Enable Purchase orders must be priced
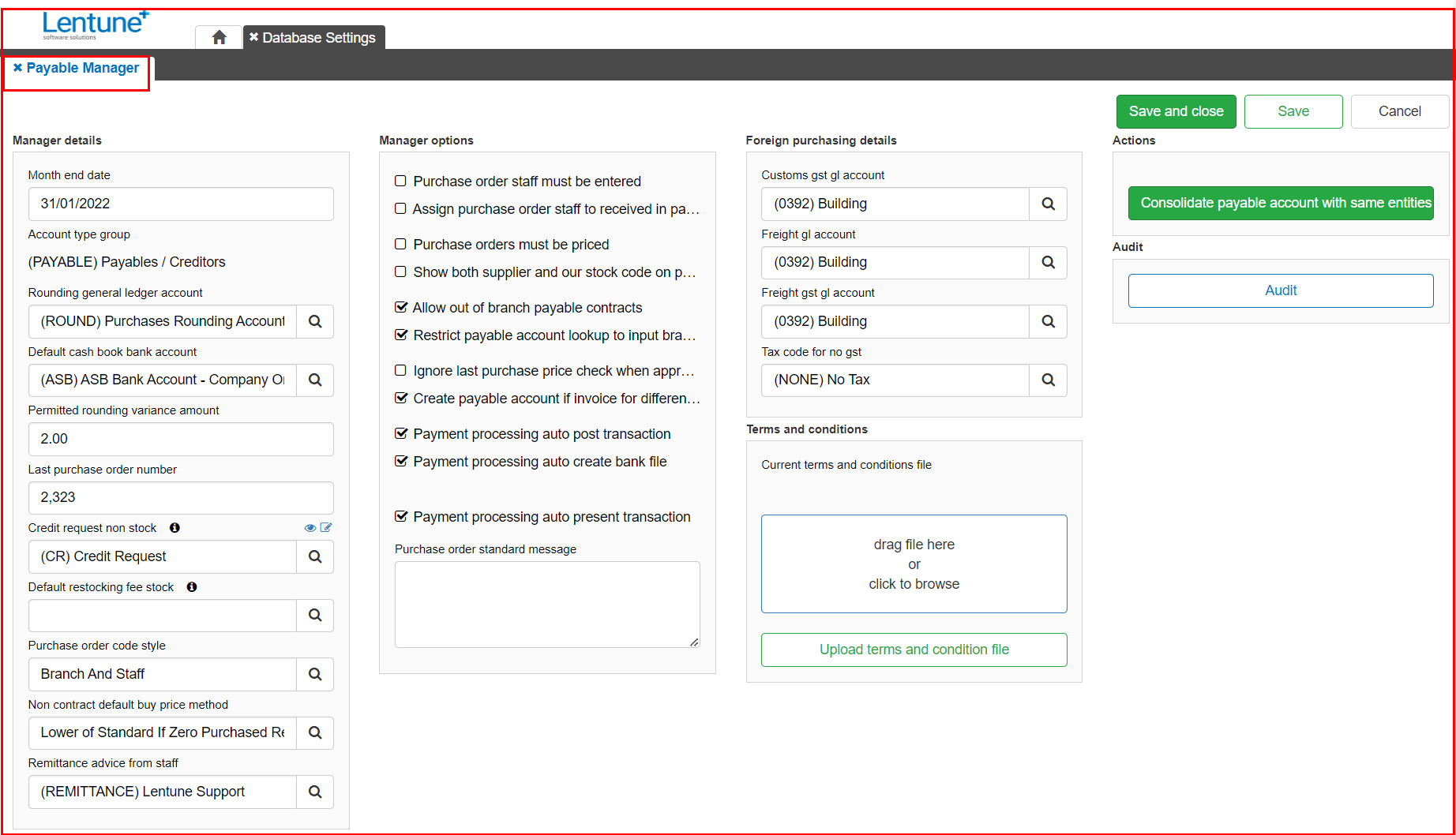1456x835 pixels. [x=400, y=244]
